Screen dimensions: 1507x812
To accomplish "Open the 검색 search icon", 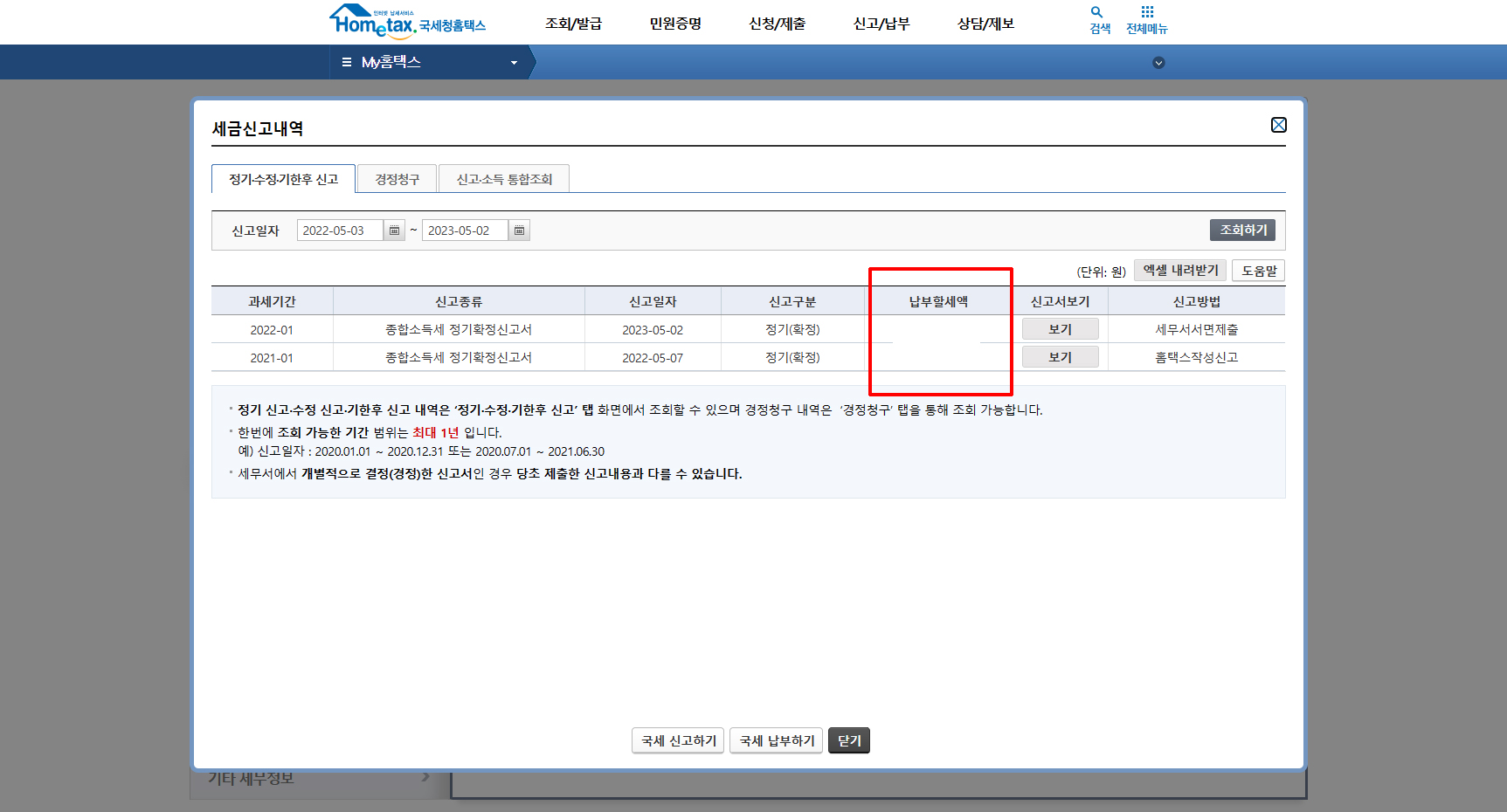I will point(1097,15).
